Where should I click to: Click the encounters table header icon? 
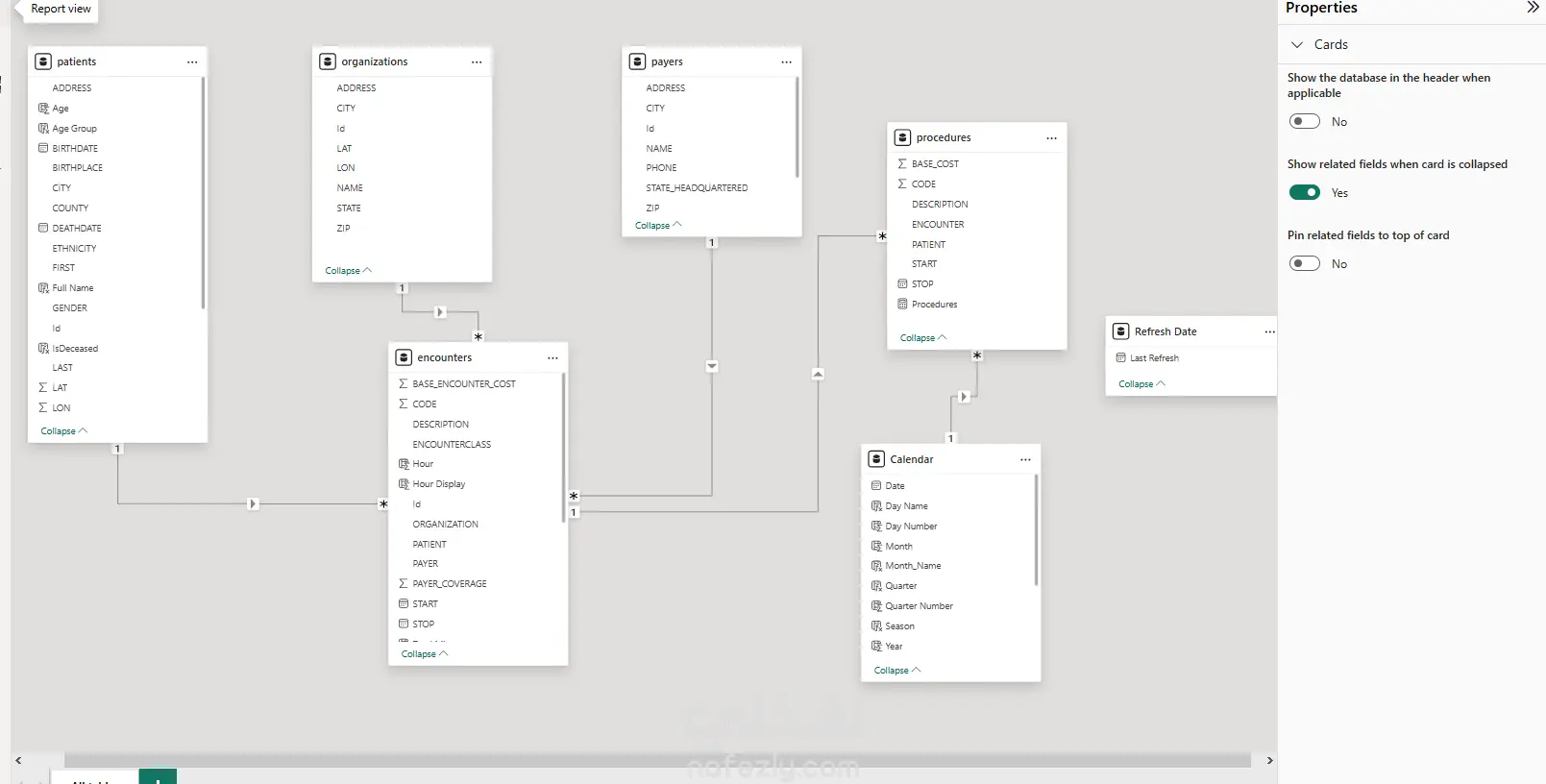404,357
